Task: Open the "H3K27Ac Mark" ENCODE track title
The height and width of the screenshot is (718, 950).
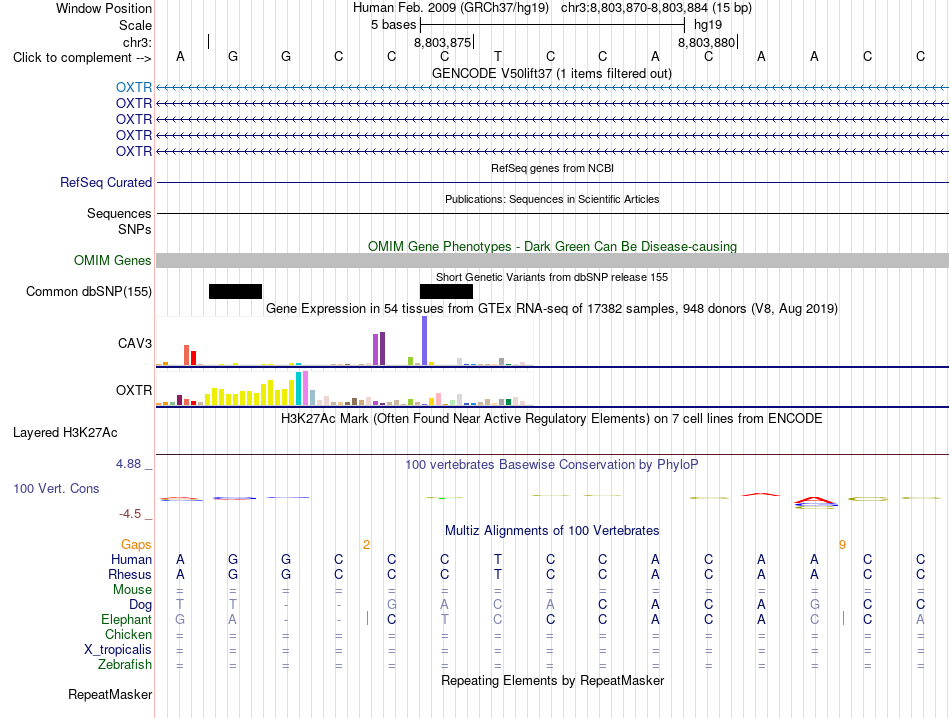Action: (551, 419)
